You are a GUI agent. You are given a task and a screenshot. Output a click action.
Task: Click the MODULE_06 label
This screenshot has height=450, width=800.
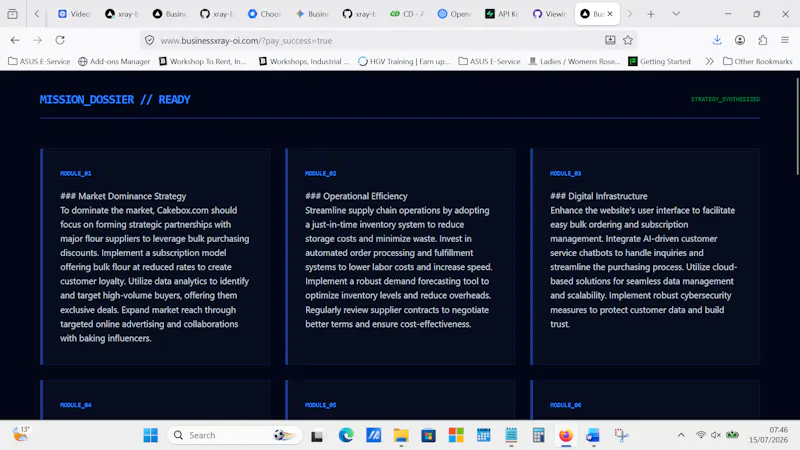tap(565, 405)
